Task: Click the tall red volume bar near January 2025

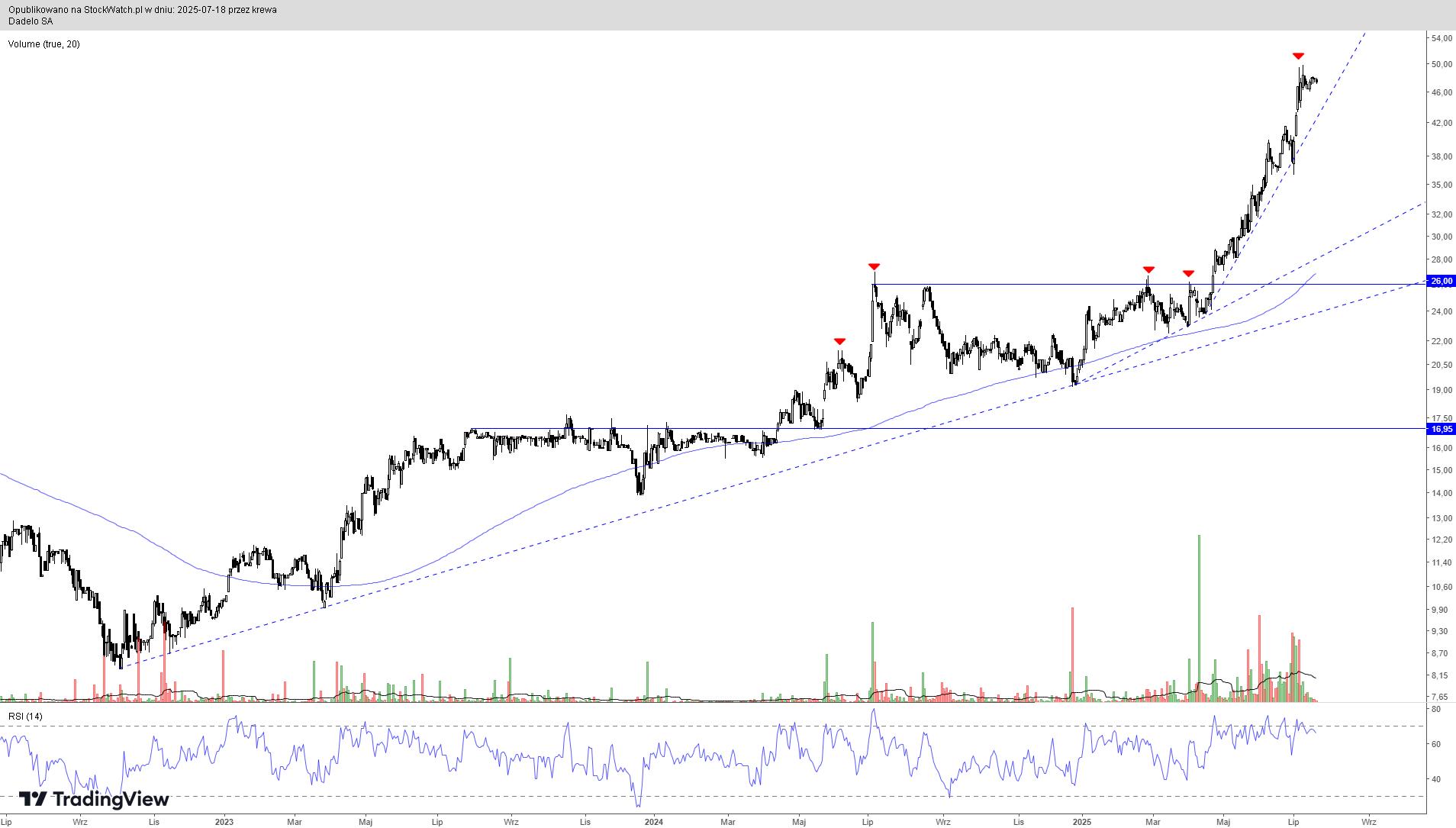Action: [1072, 654]
